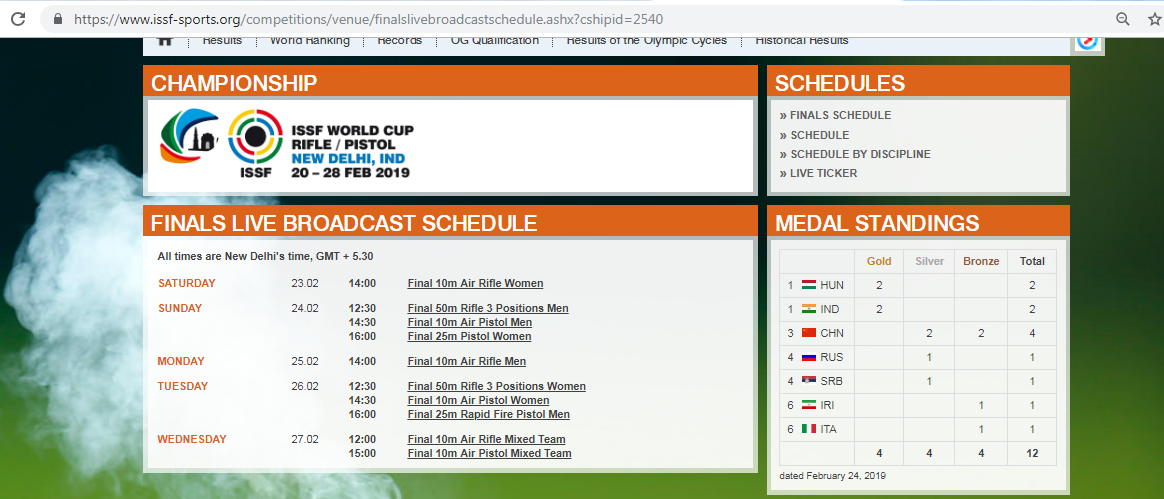1164x499 pixels.
Task: Open Final 25m Rapid Fire Pistol Men
Action: pos(488,414)
